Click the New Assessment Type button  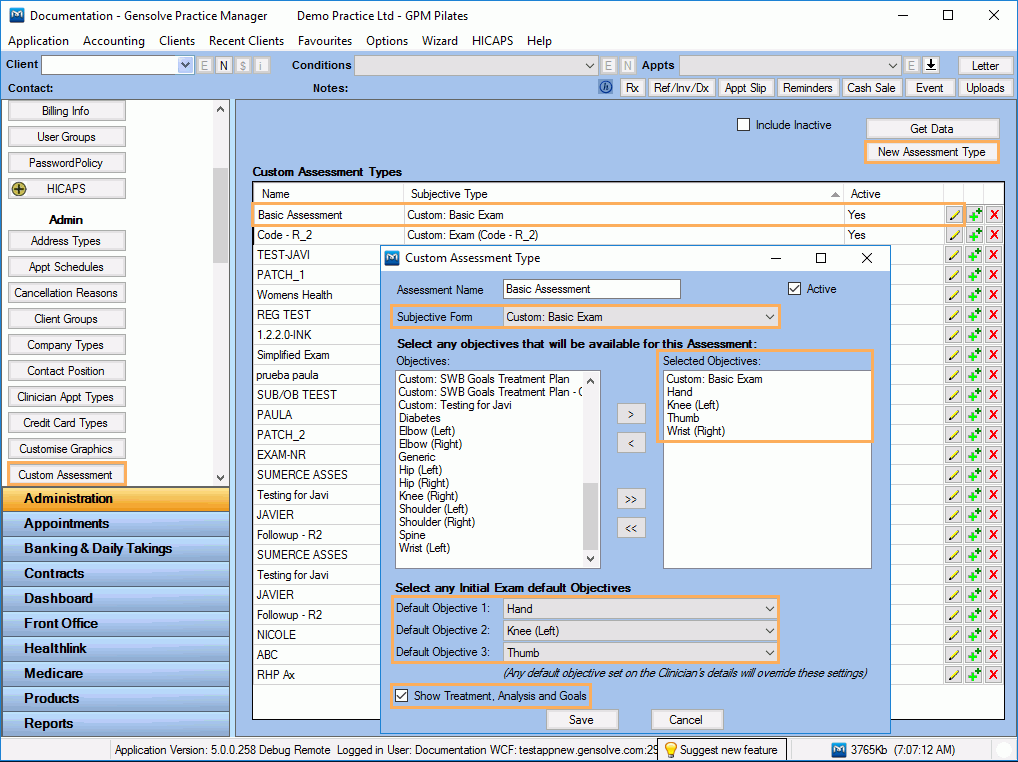(931, 151)
